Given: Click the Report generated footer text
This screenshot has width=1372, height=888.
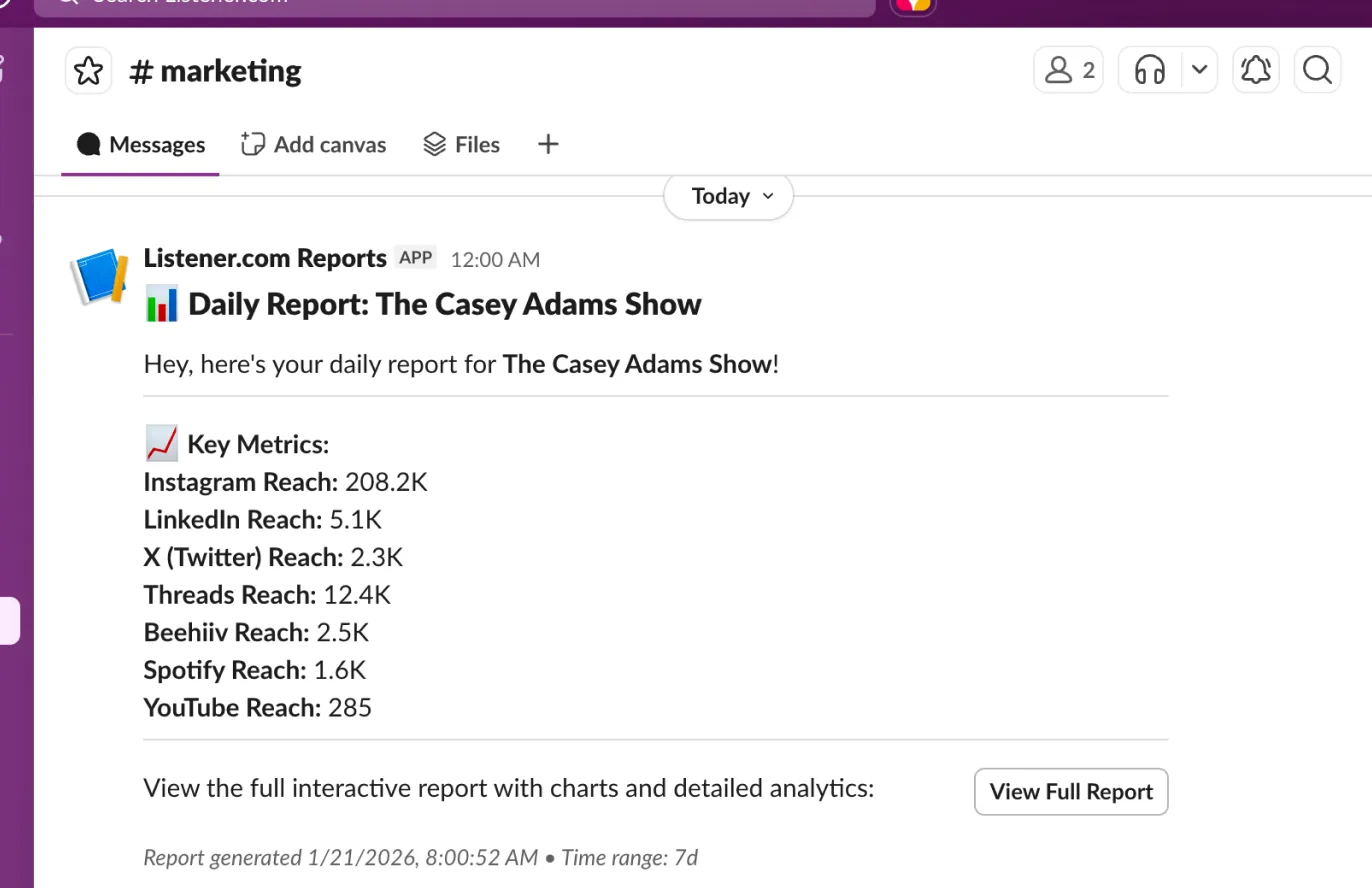Looking at the screenshot, I should tap(420, 857).
